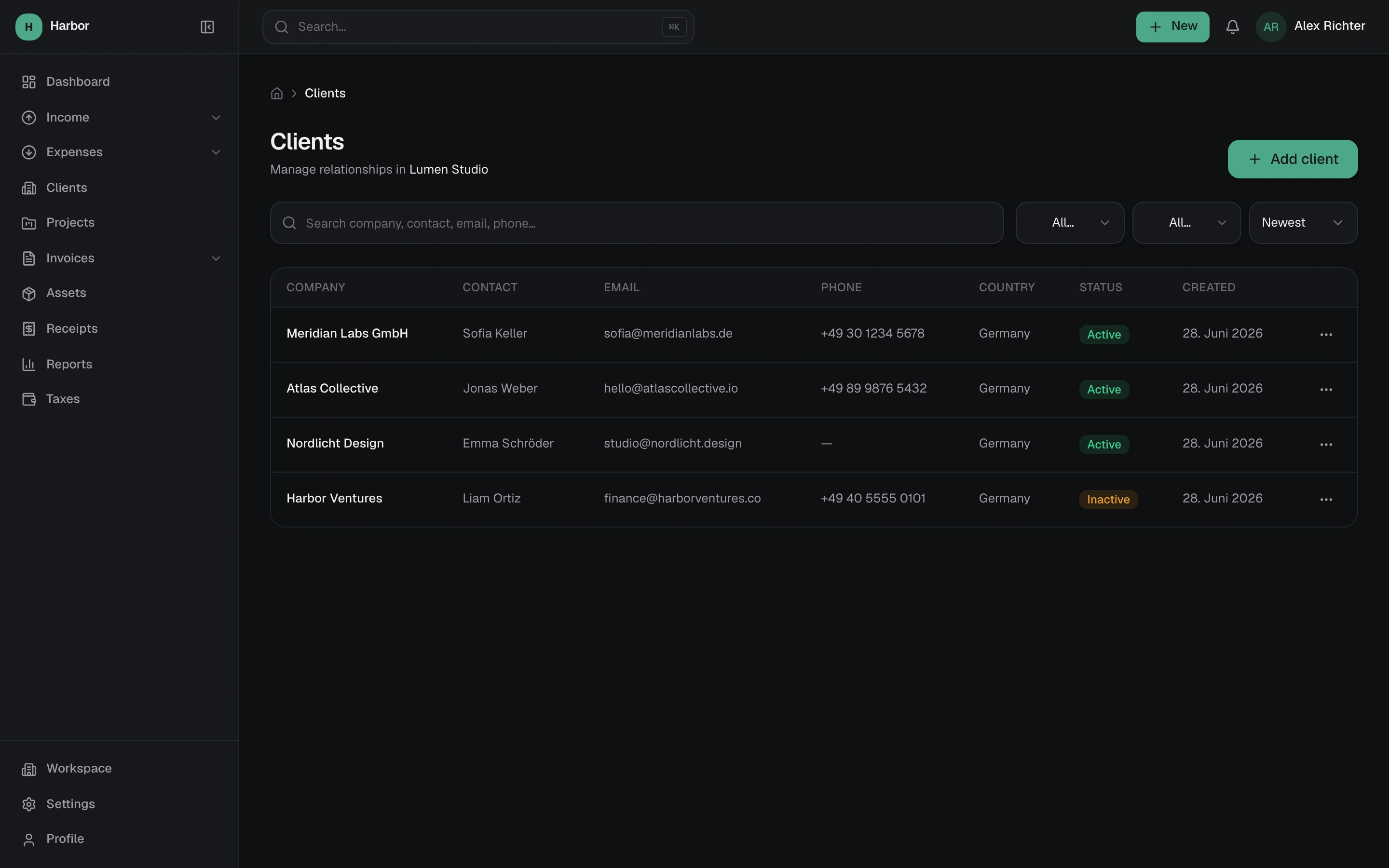The width and height of the screenshot is (1389, 868).
Task: Click Meridian Labs GmbH company name
Action: point(347,334)
